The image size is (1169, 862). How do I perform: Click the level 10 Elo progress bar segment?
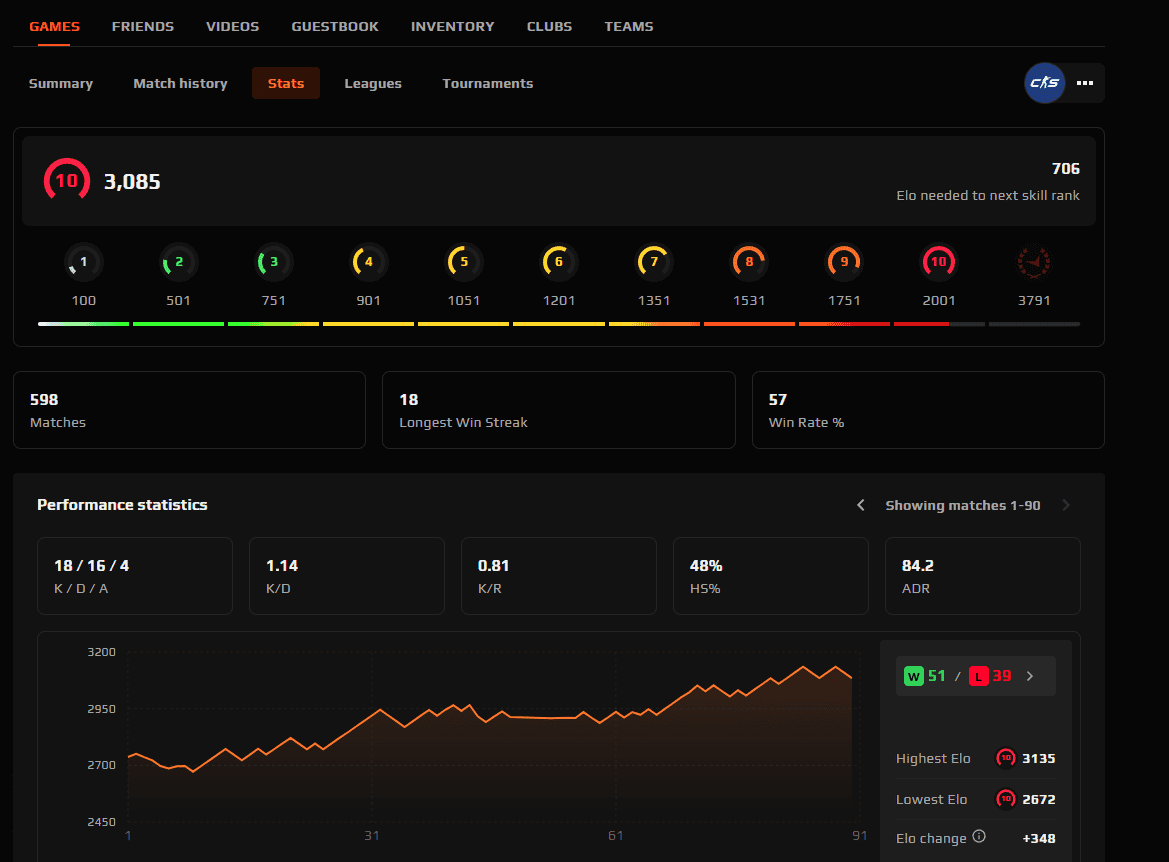tap(939, 324)
